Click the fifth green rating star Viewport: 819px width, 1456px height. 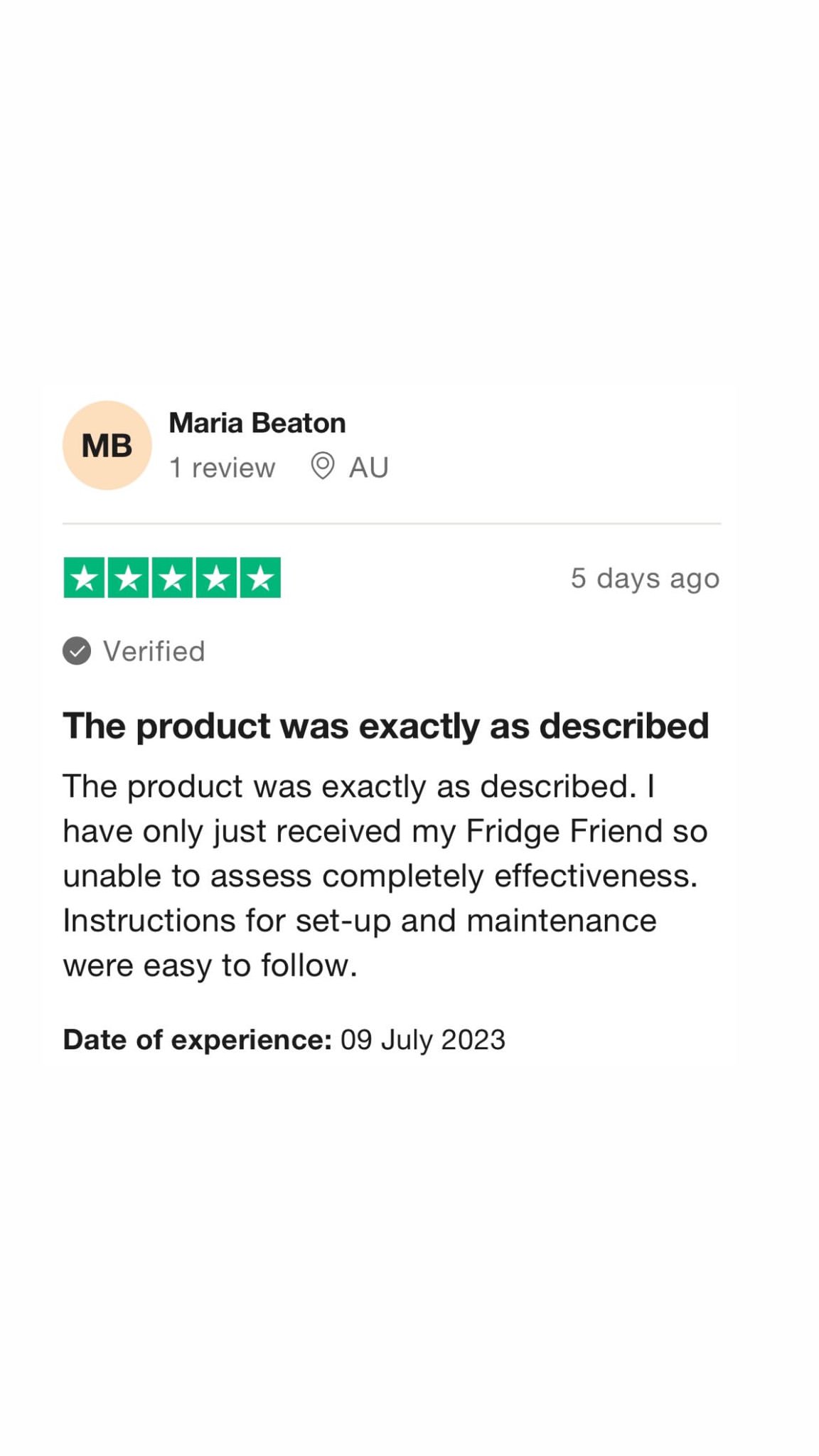pos(261,577)
